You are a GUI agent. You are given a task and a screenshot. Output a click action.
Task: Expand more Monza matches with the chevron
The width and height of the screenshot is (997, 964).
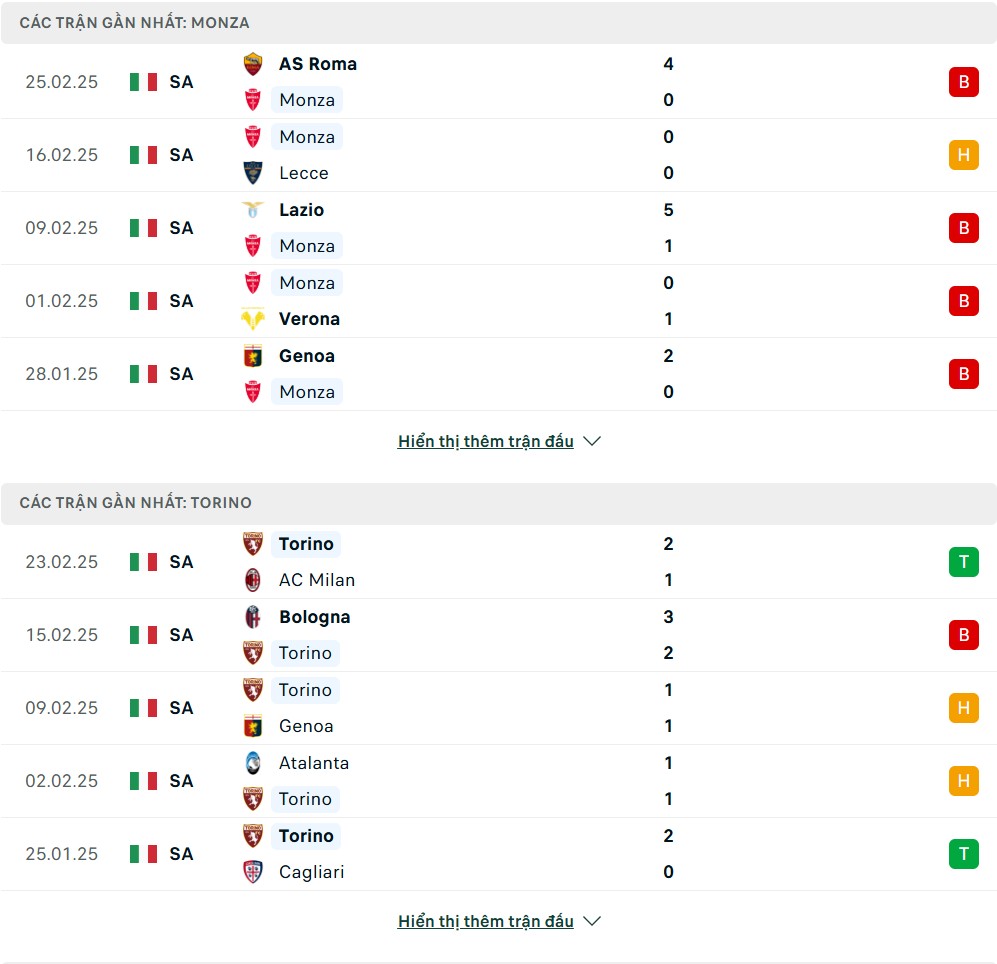click(x=592, y=441)
